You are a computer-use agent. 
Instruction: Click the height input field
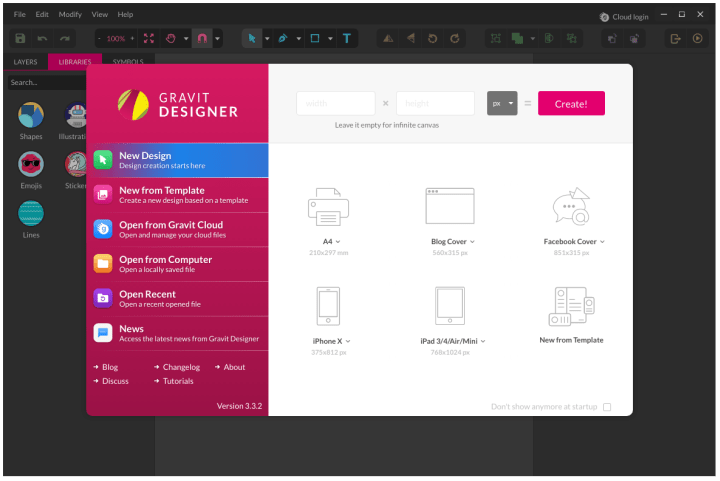(x=435, y=103)
